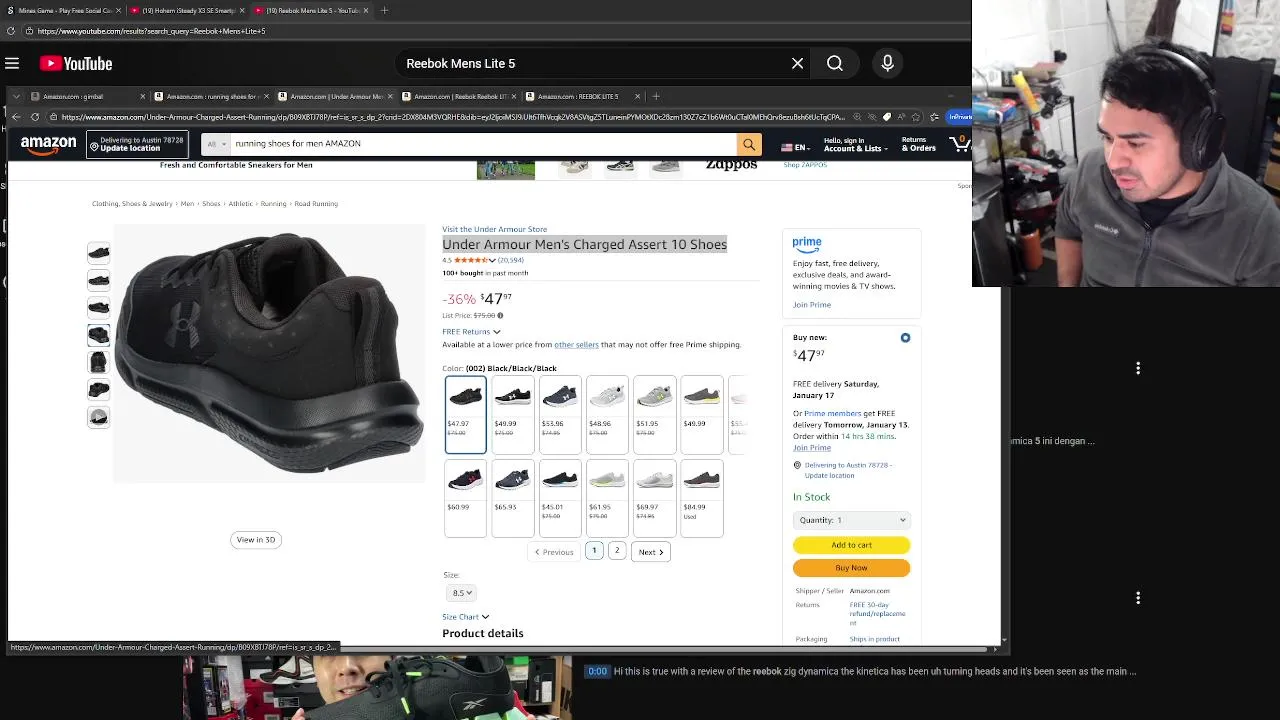Switch to Amazon Reebok tab
The width and height of the screenshot is (1280, 720).
pyautogui.click(x=460, y=96)
